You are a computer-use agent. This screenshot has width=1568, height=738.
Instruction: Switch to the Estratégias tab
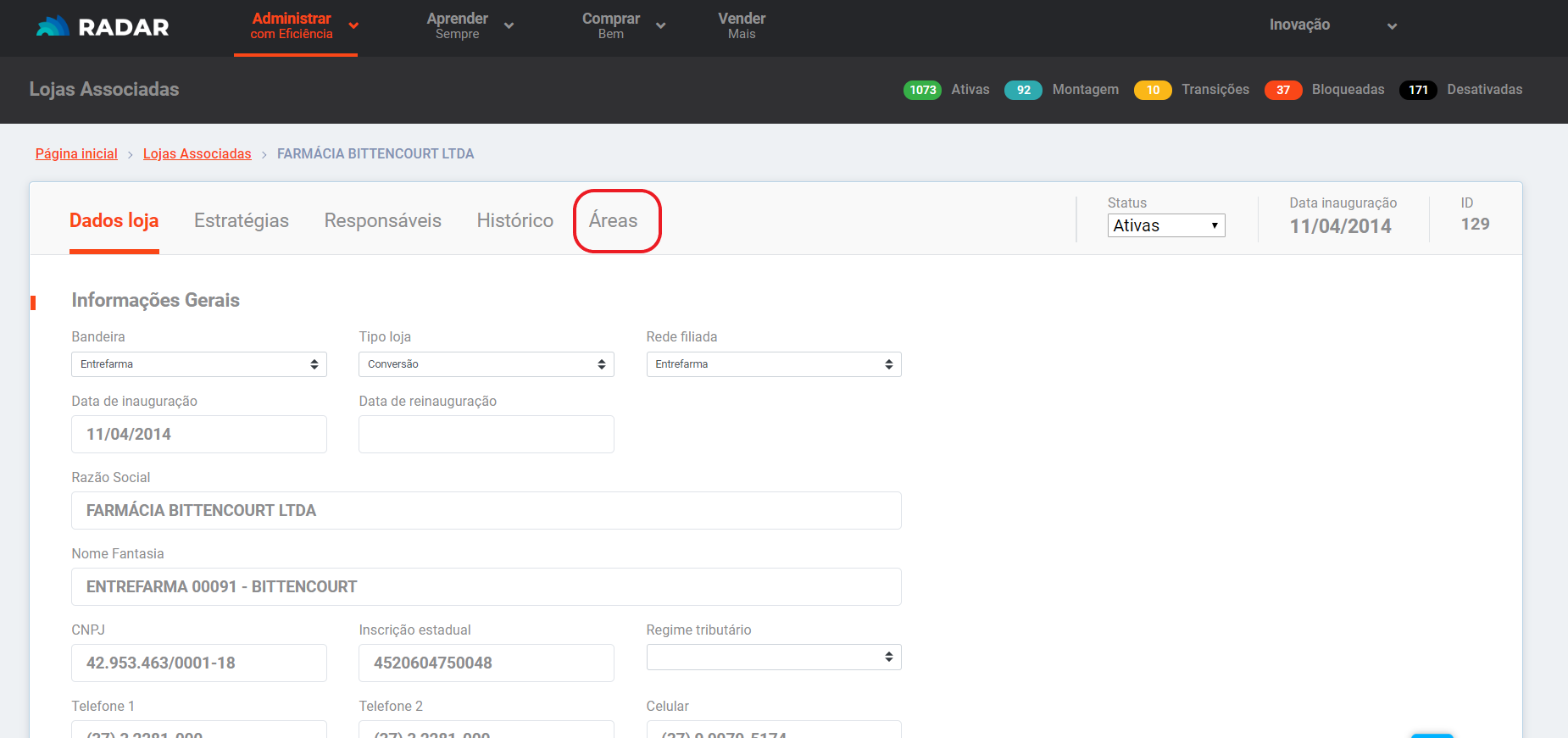[x=242, y=220]
